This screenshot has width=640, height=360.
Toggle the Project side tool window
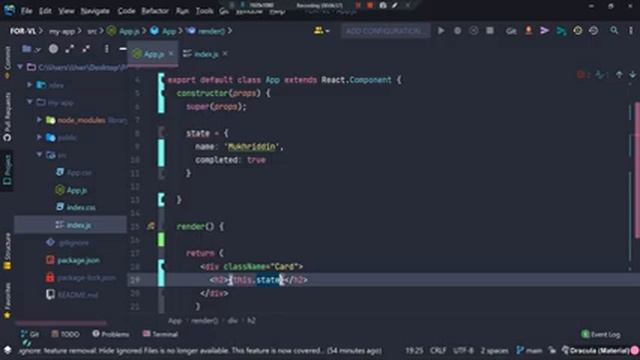point(7,170)
